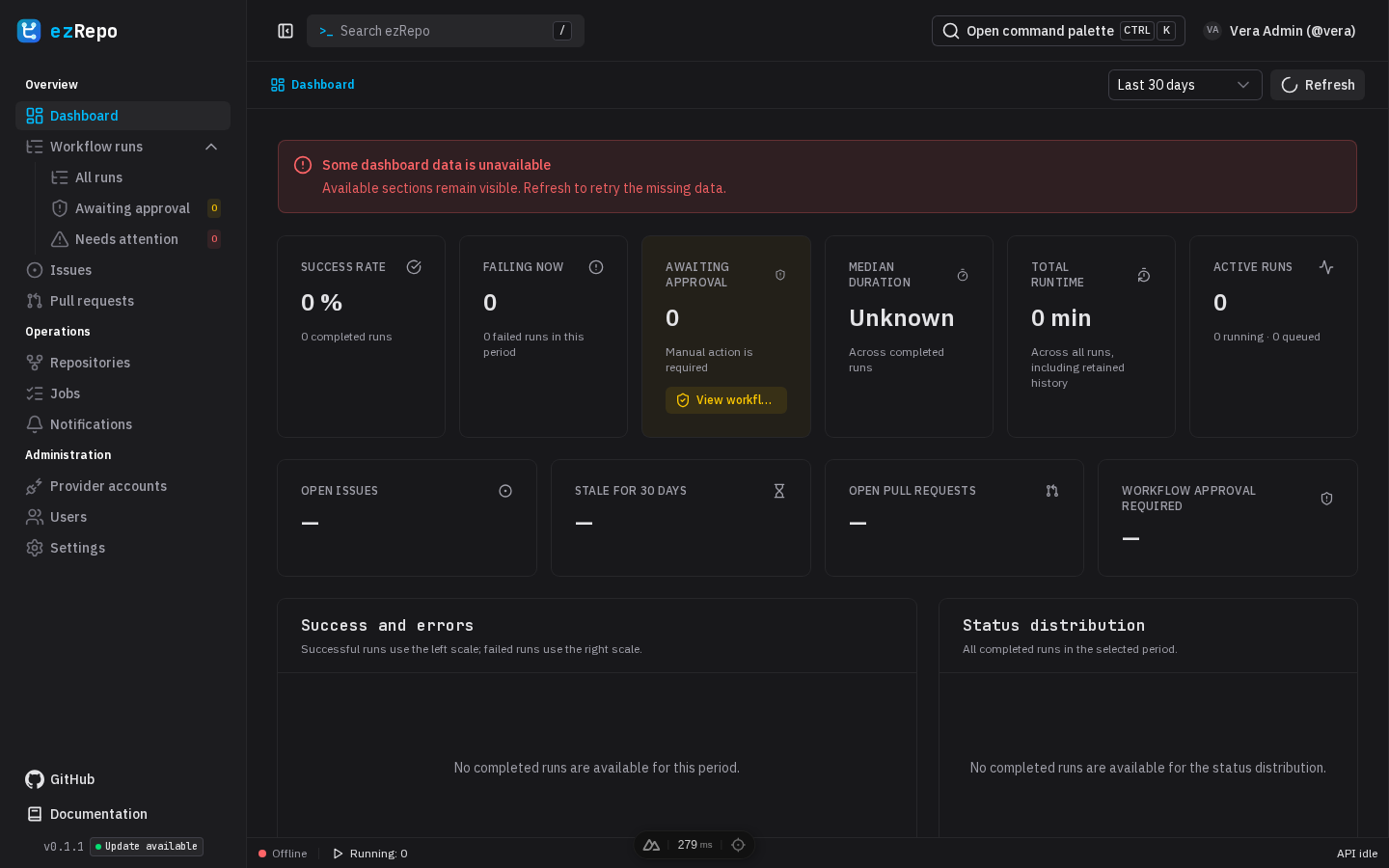Click the Median duration timer icon
1389x868 pixels.
click(x=963, y=275)
